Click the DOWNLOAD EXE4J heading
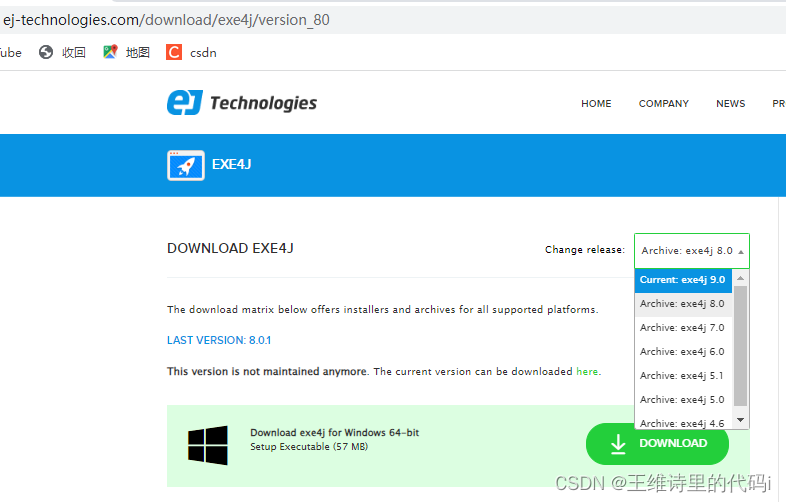The height and width of the screenshot is (502, 786). click(230, 249)
